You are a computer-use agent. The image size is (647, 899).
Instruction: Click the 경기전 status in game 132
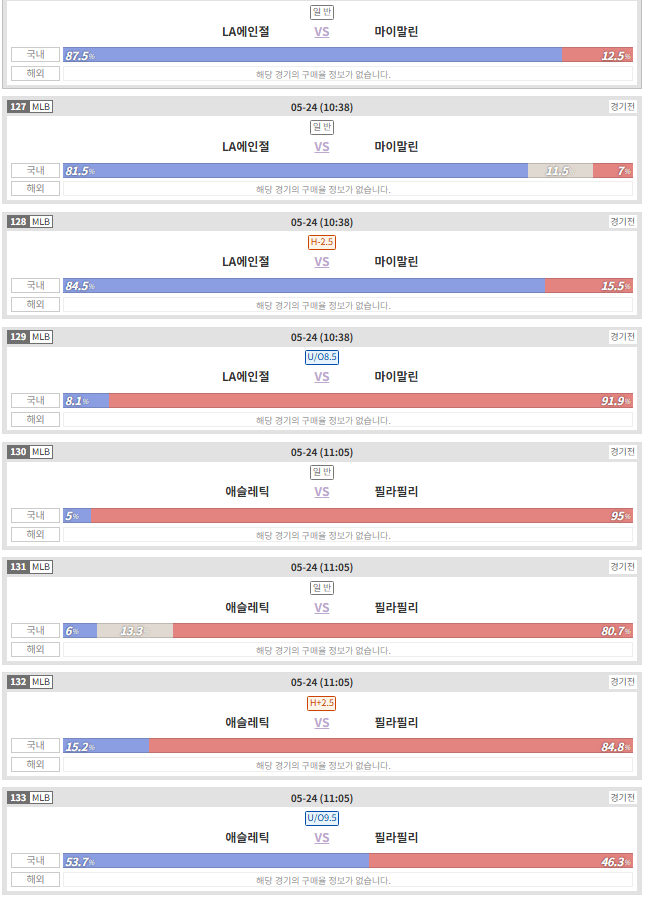(x=622, y=681)
